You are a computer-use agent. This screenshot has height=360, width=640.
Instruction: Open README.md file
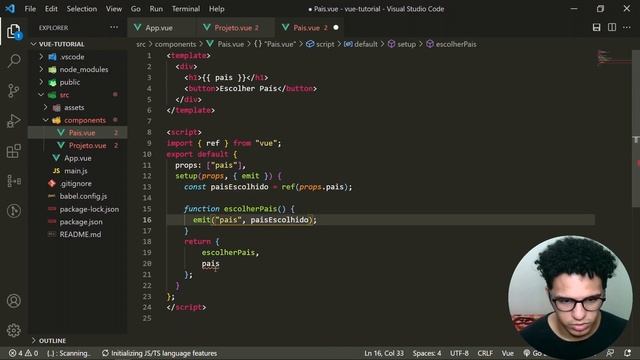[78, 234]
